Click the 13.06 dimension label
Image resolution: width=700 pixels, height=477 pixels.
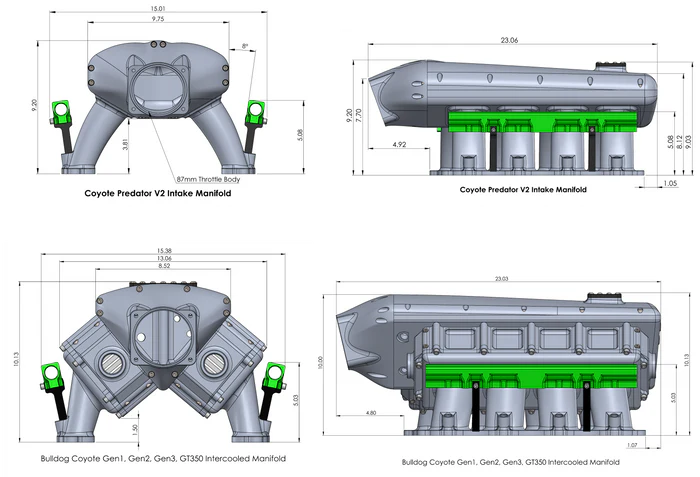pos(164,258)
